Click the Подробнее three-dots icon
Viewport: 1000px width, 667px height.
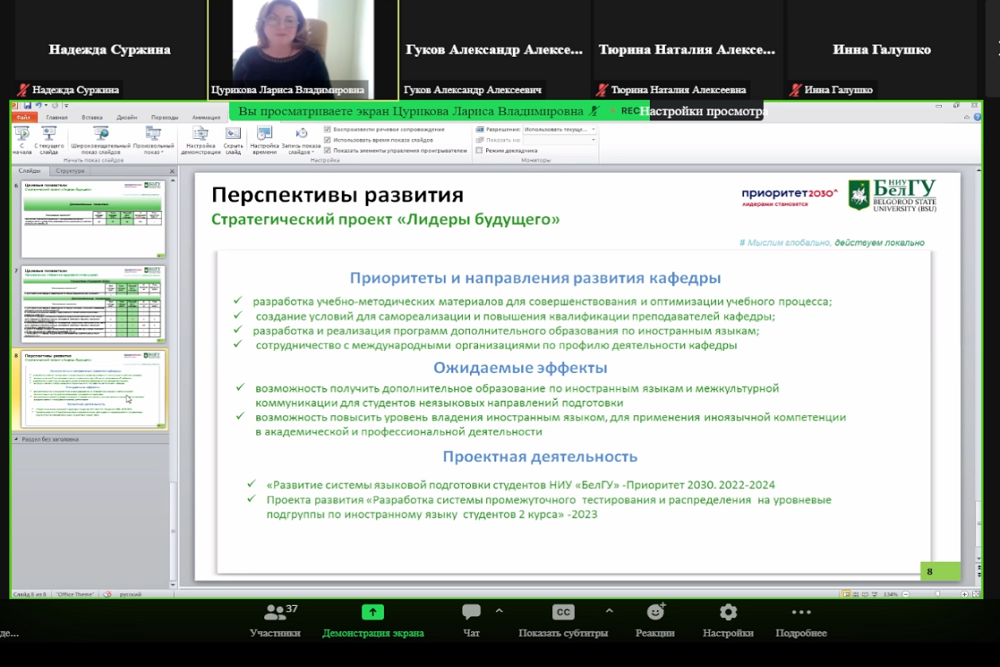point(801,613)
